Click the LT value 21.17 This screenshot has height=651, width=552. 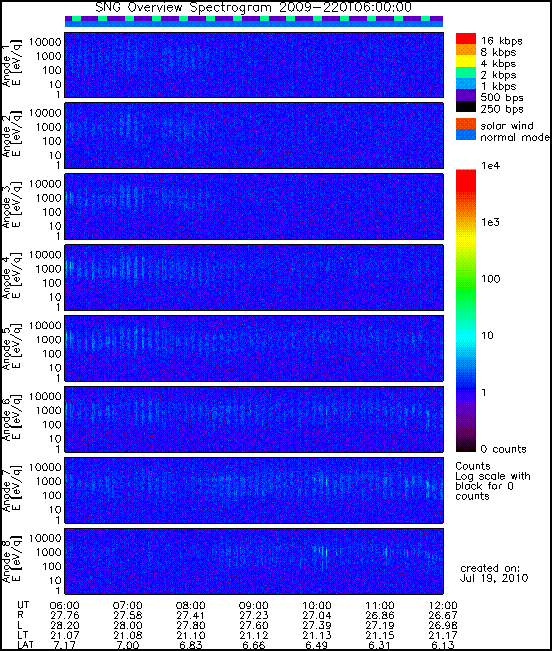point(443,635)
